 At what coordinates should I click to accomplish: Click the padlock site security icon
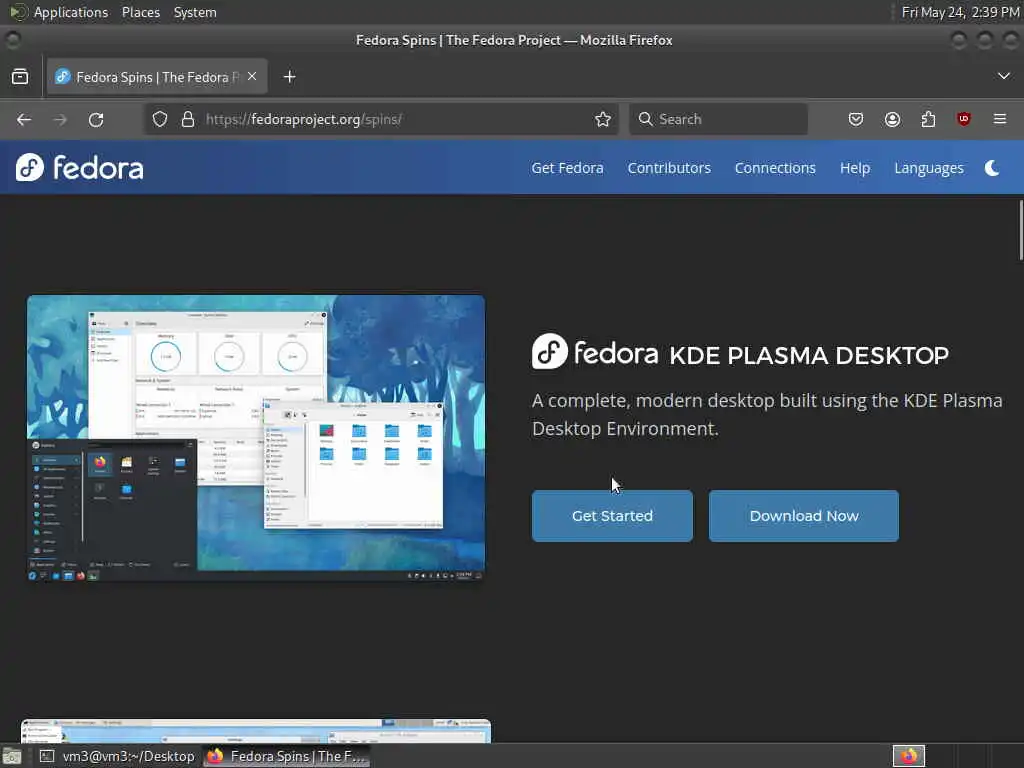pos(188,120)
